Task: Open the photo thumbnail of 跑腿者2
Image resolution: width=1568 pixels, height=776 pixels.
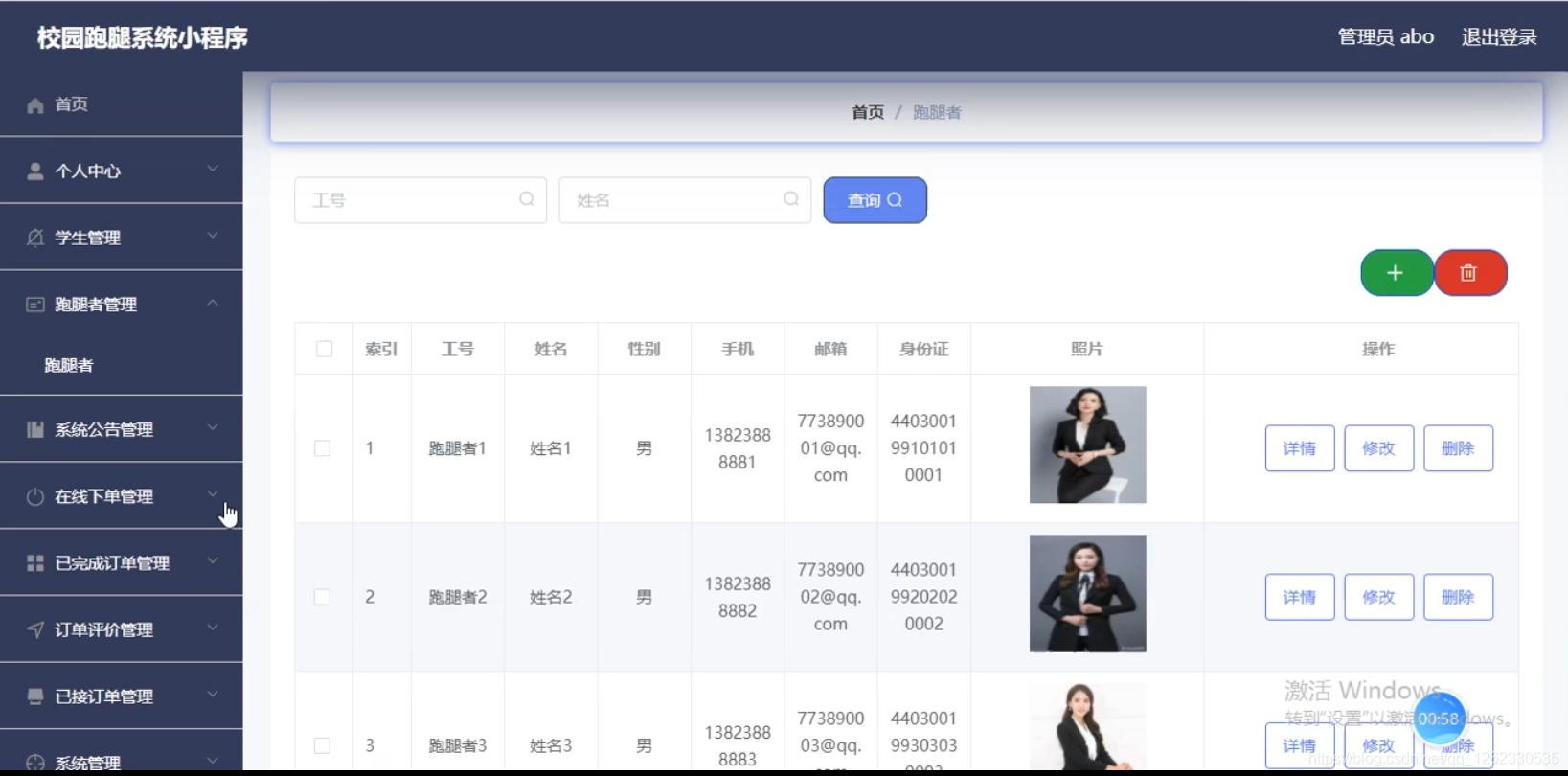Action: 1087,593
